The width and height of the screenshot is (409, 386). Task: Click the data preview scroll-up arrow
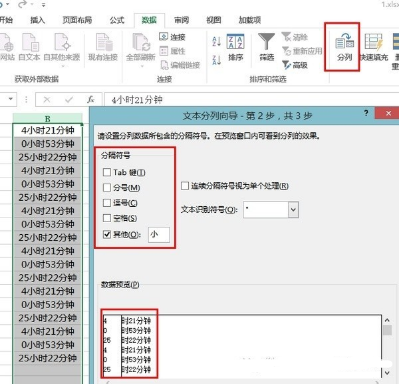click(387, 320)
